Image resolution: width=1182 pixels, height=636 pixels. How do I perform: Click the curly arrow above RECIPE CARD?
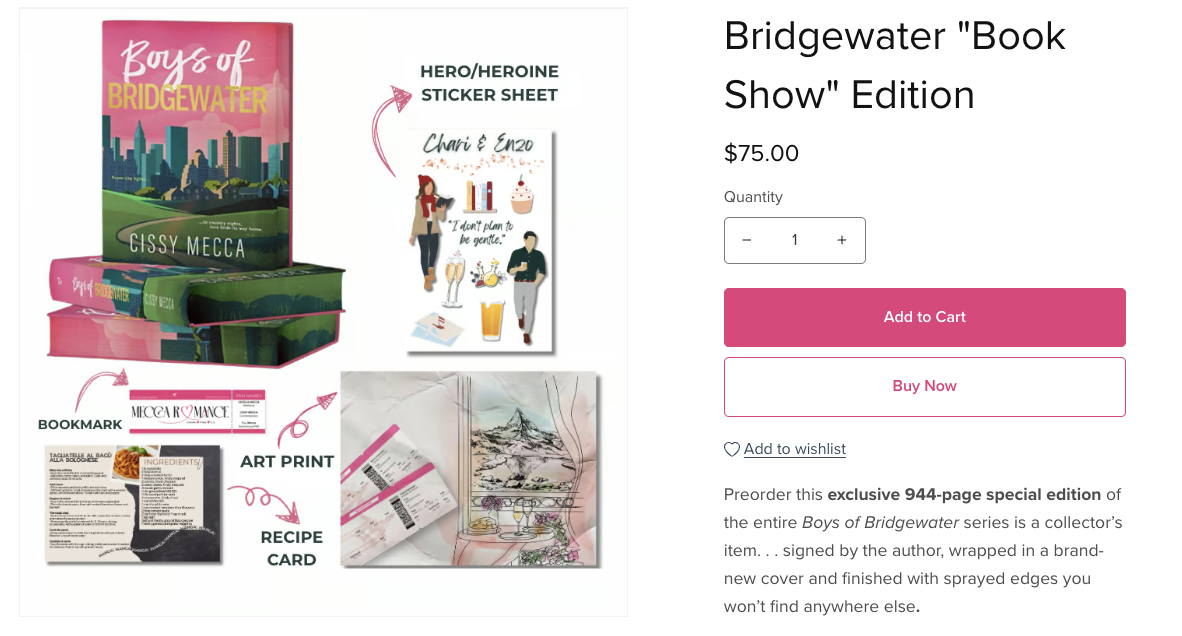(x=265, y=503)
